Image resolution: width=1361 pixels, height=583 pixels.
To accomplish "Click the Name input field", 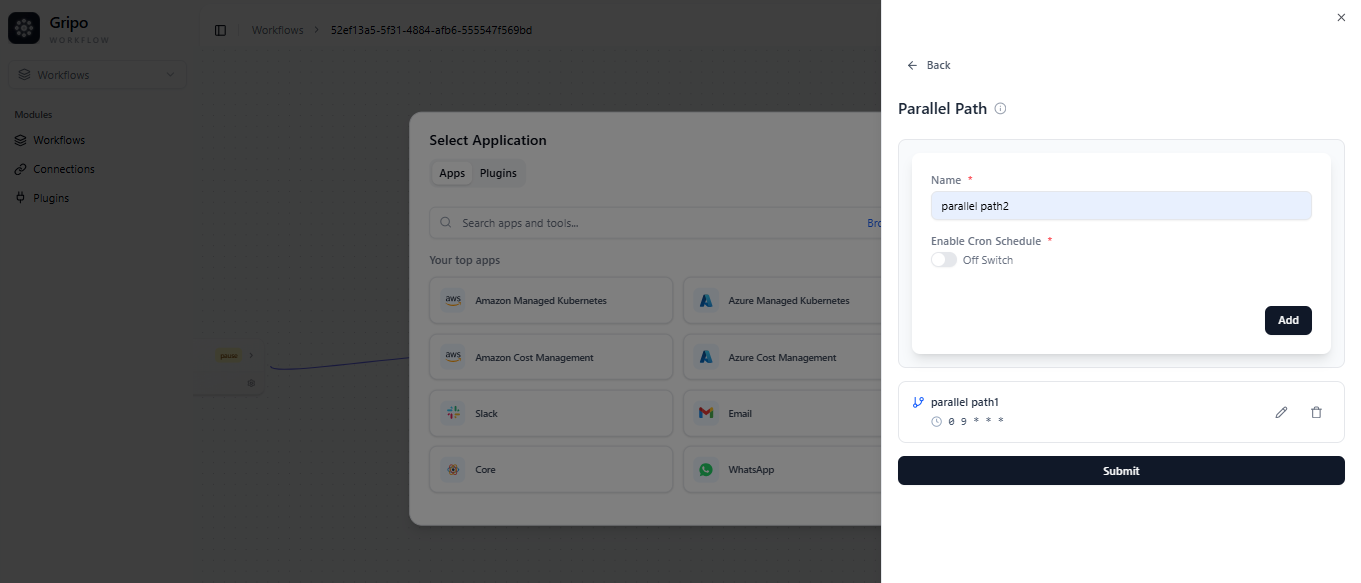I will tap(1120, 206).
